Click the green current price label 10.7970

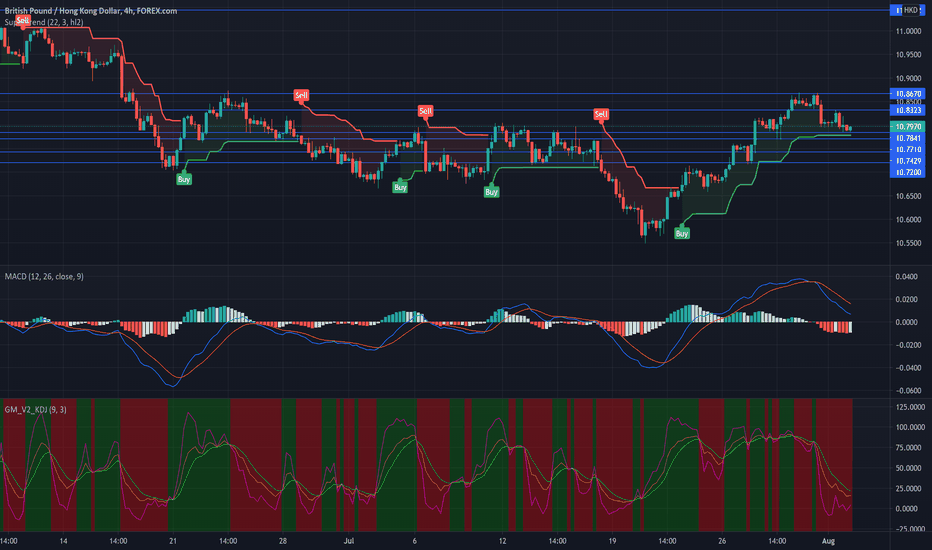[x=908, y=127]
